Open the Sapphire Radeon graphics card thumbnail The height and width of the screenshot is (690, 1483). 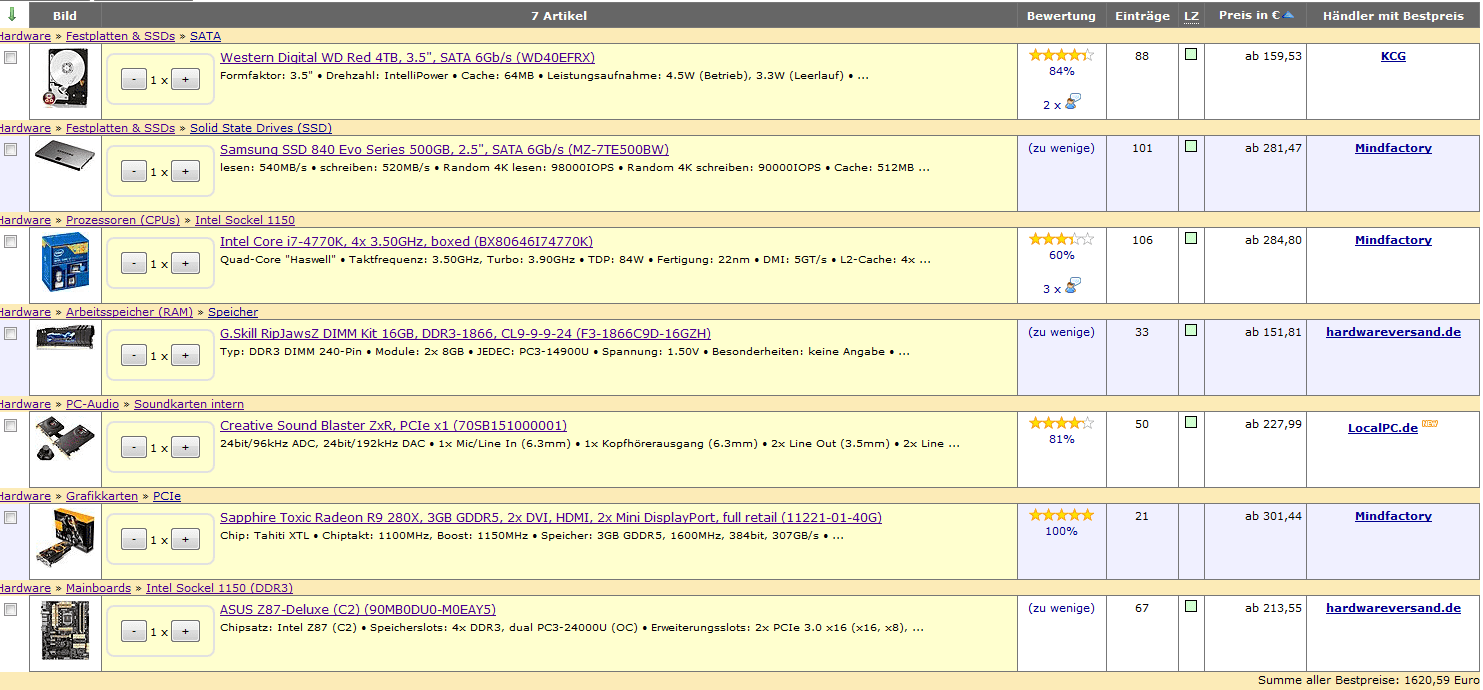(x=65, y=538)
